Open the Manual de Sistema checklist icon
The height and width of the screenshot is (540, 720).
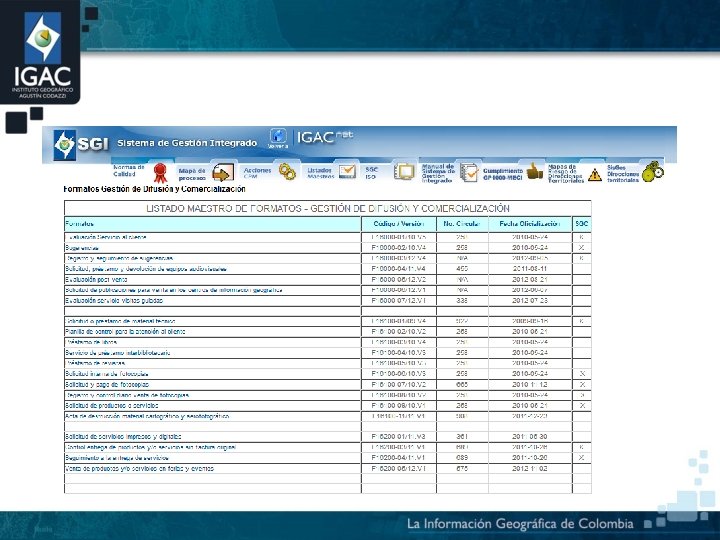469,172
